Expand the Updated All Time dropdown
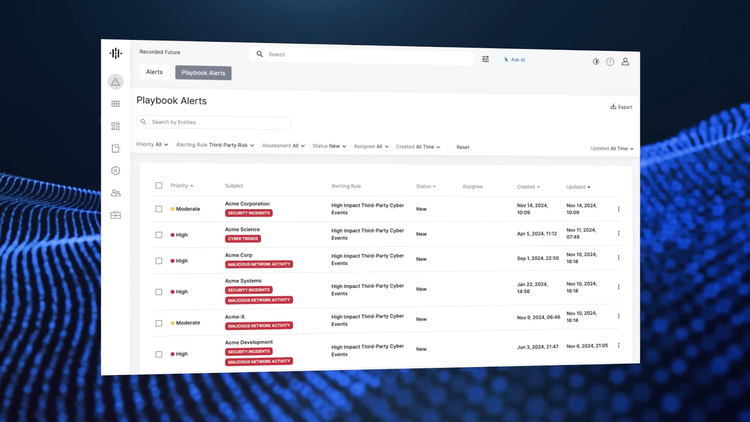The height and width of the screenshot is (422, 750). coord(611,148)
